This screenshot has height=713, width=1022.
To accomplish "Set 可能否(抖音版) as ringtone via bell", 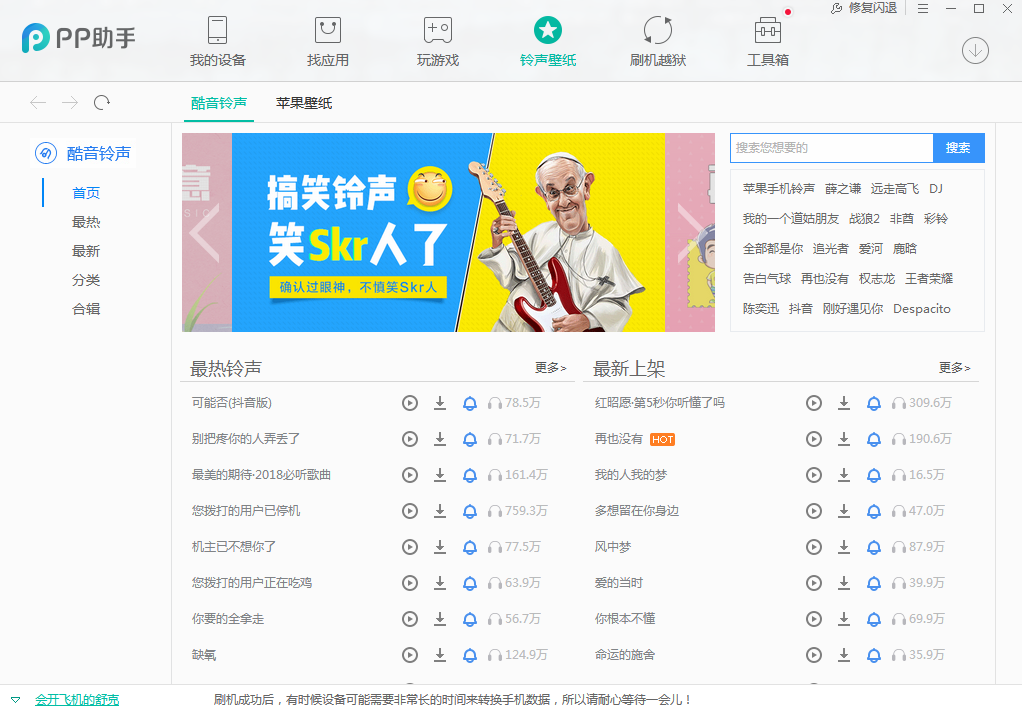I will (x=469, y=403).
